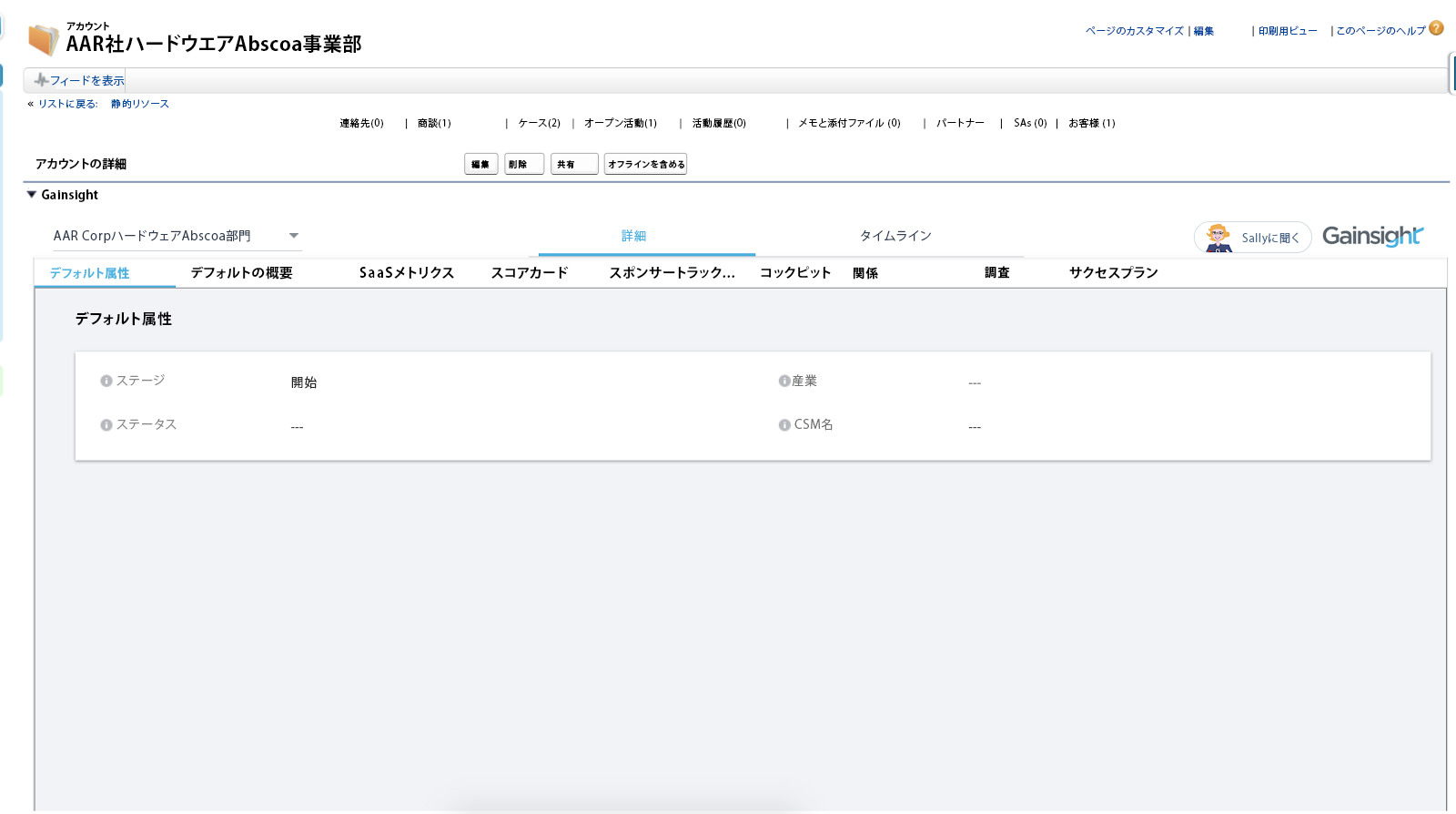
Task: Click the 共有 button
Action: click(x=575, y=164)
